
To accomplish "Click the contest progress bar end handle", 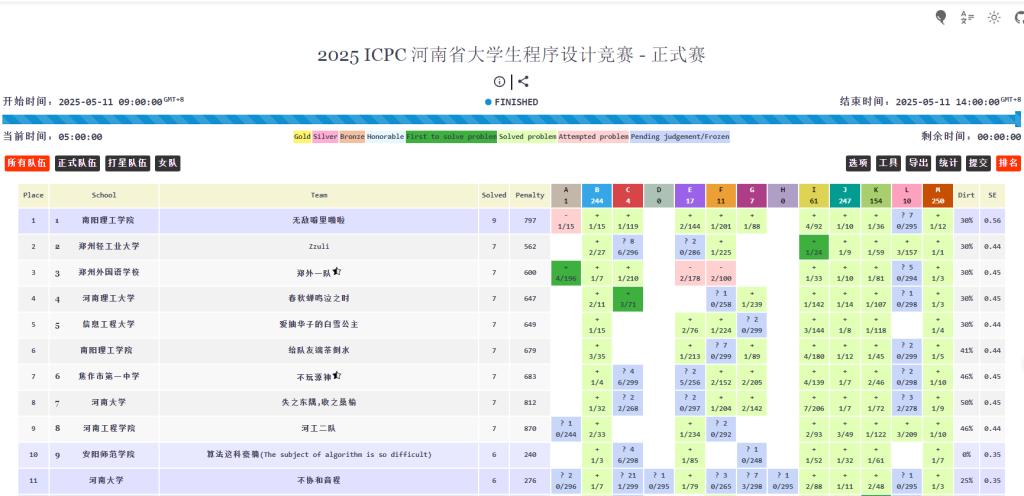I will coord(1018,119).
